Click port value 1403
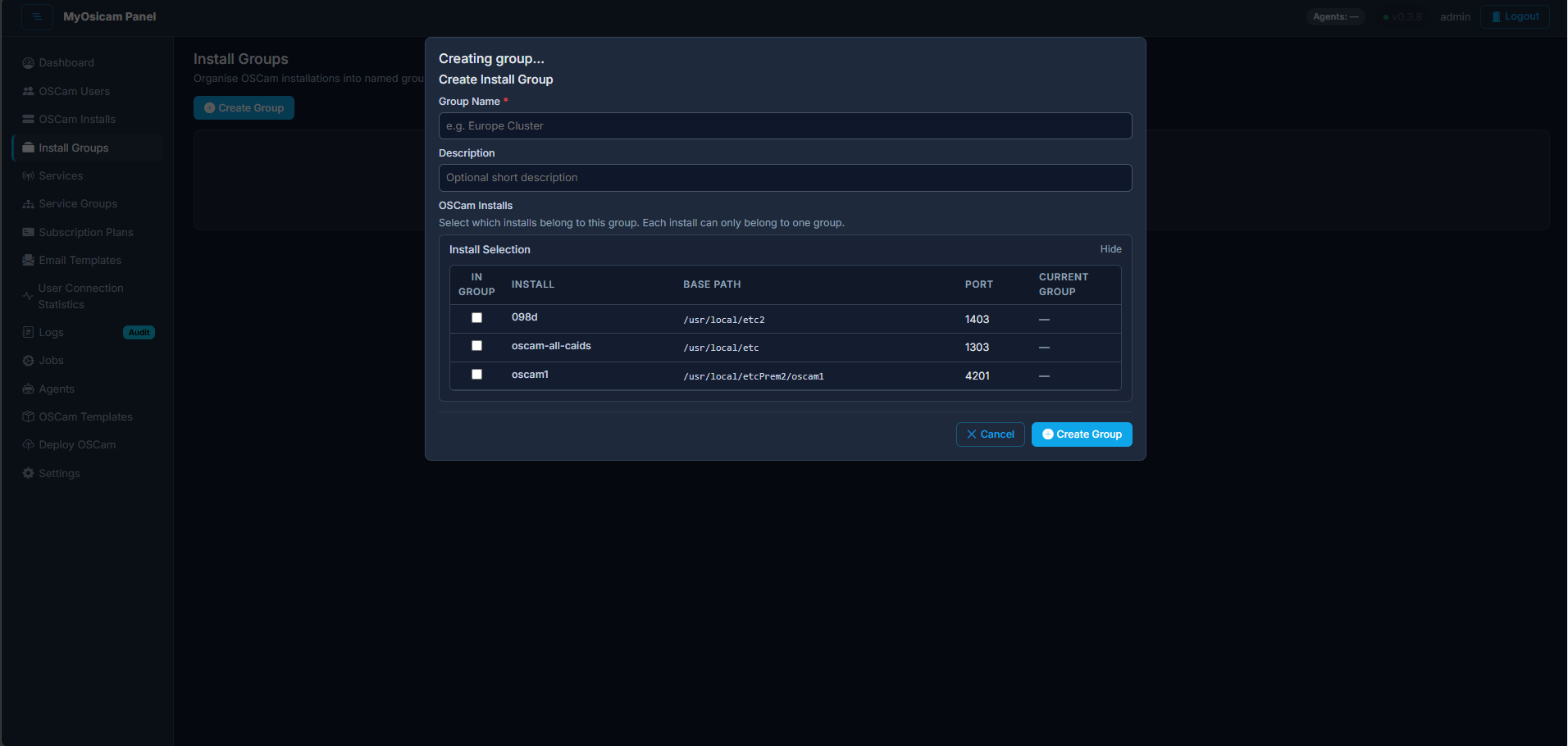 tap(977, 320)
